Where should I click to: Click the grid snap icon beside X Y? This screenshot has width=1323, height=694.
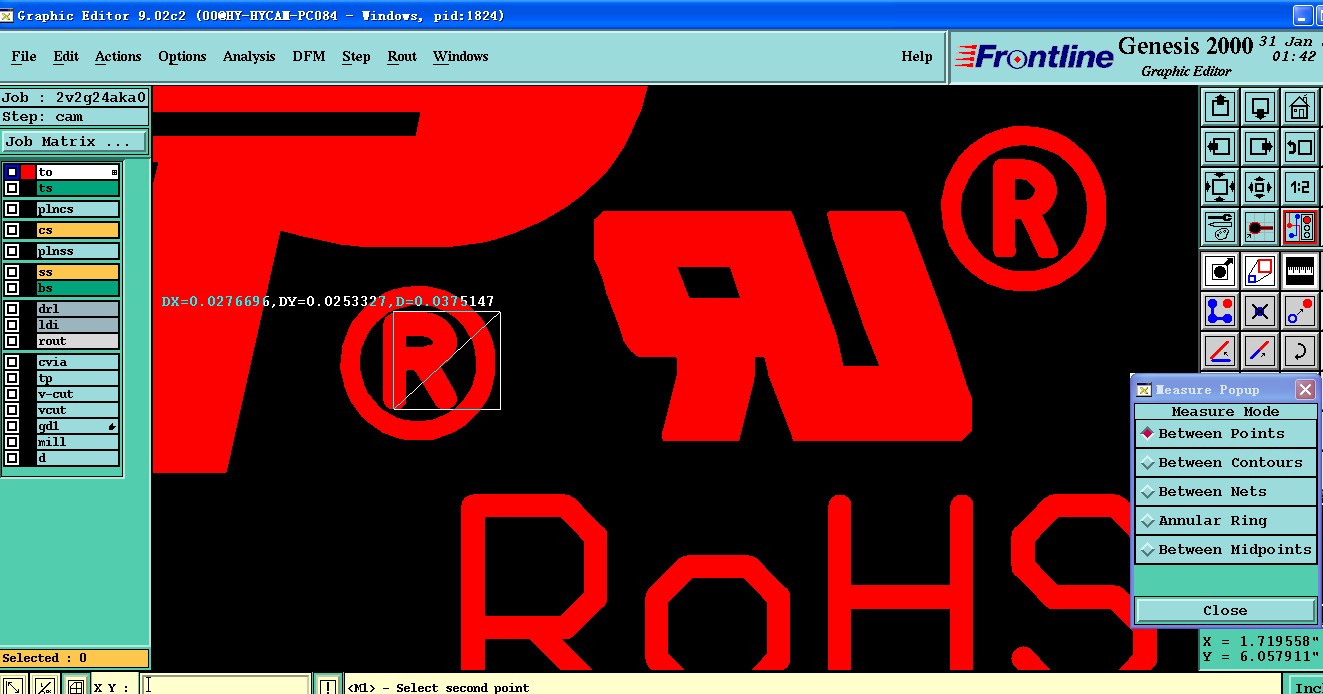(x=75, y=686)
